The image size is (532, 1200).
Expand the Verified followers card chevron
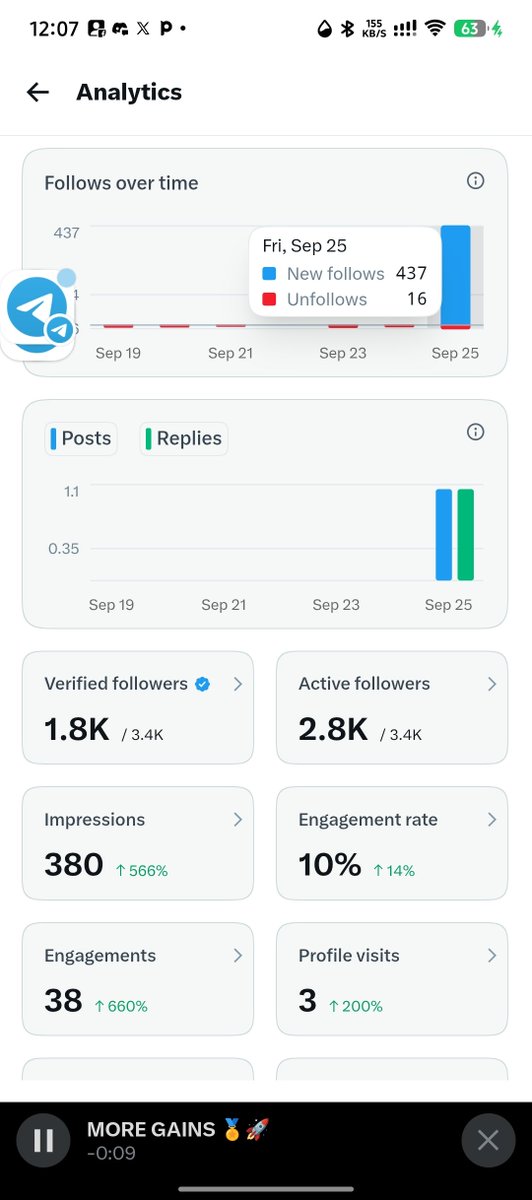pos(238,684)
